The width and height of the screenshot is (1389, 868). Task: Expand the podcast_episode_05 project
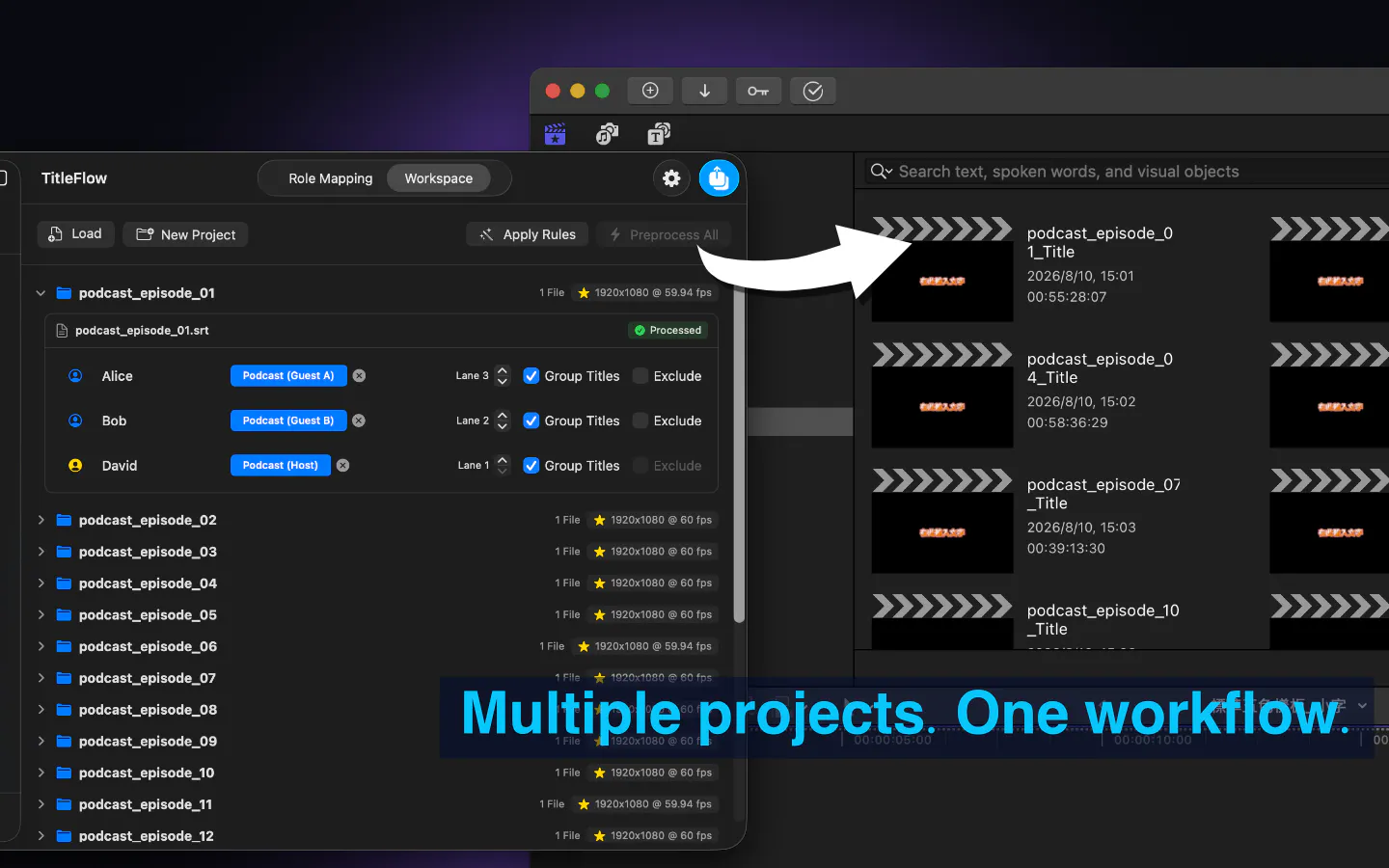coord(41,615)
